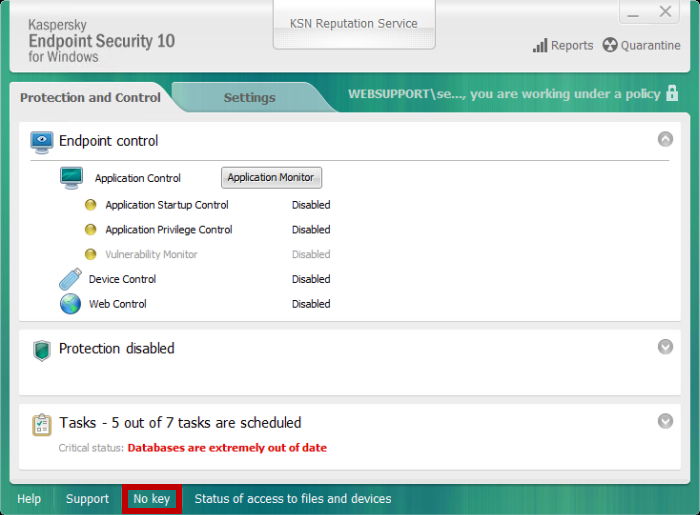Click Disabled status next to Device Control
The image size is (700, 515).
point(311,279)
